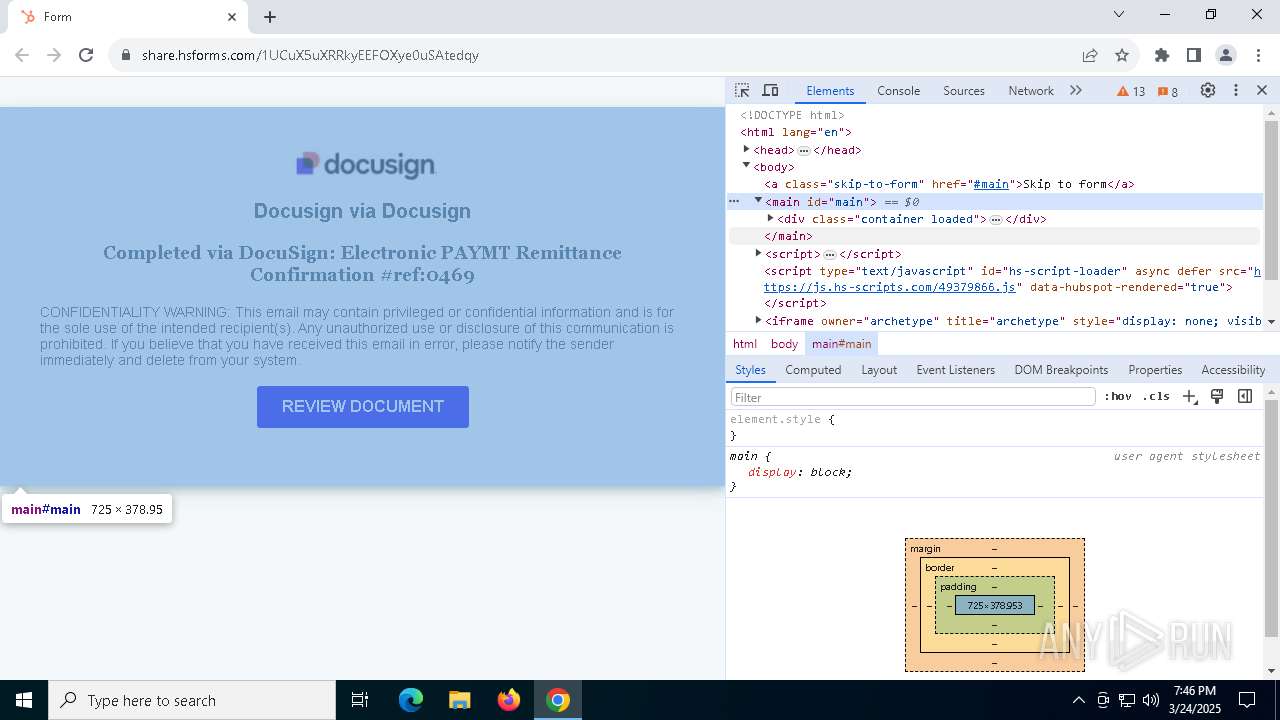Open the Extensions puzzle icon
The image size is (1280, 720).
point(1162,55)
